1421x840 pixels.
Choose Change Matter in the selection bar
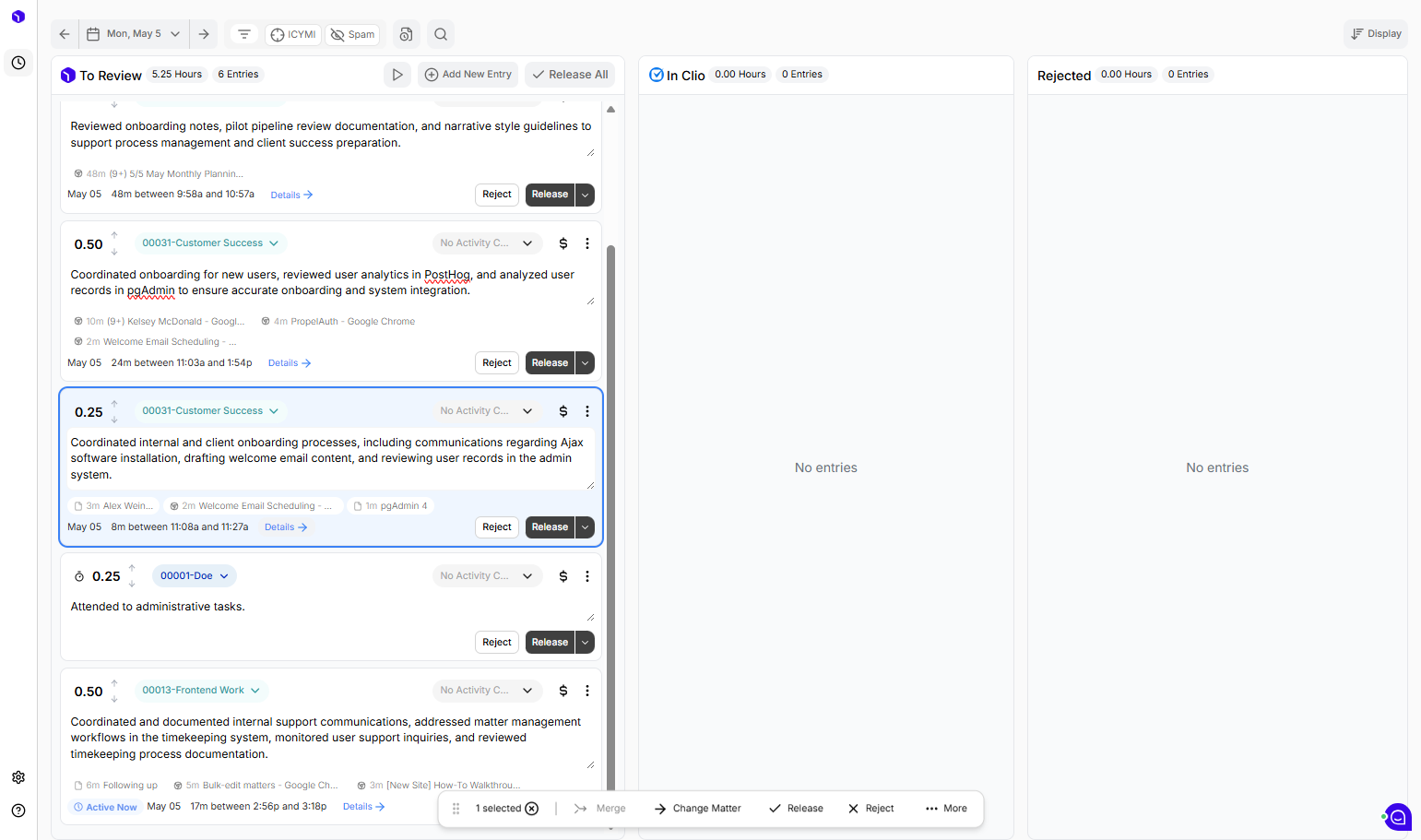(698, 809)
